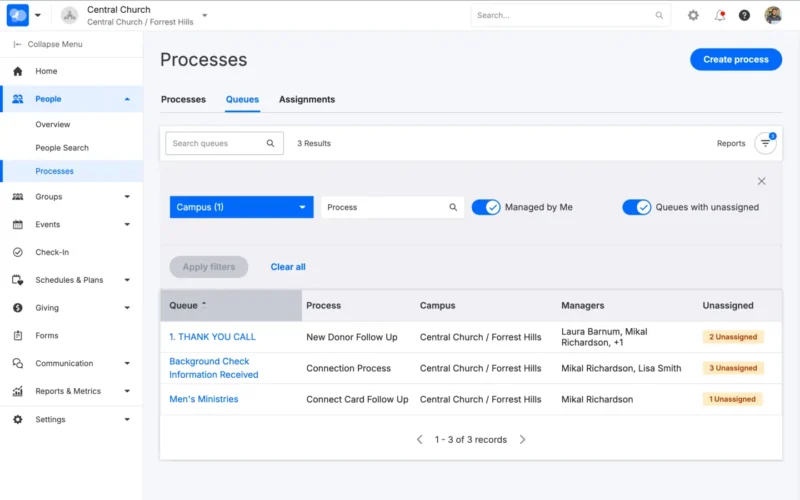Click the Apply filters button

(209, 267)
